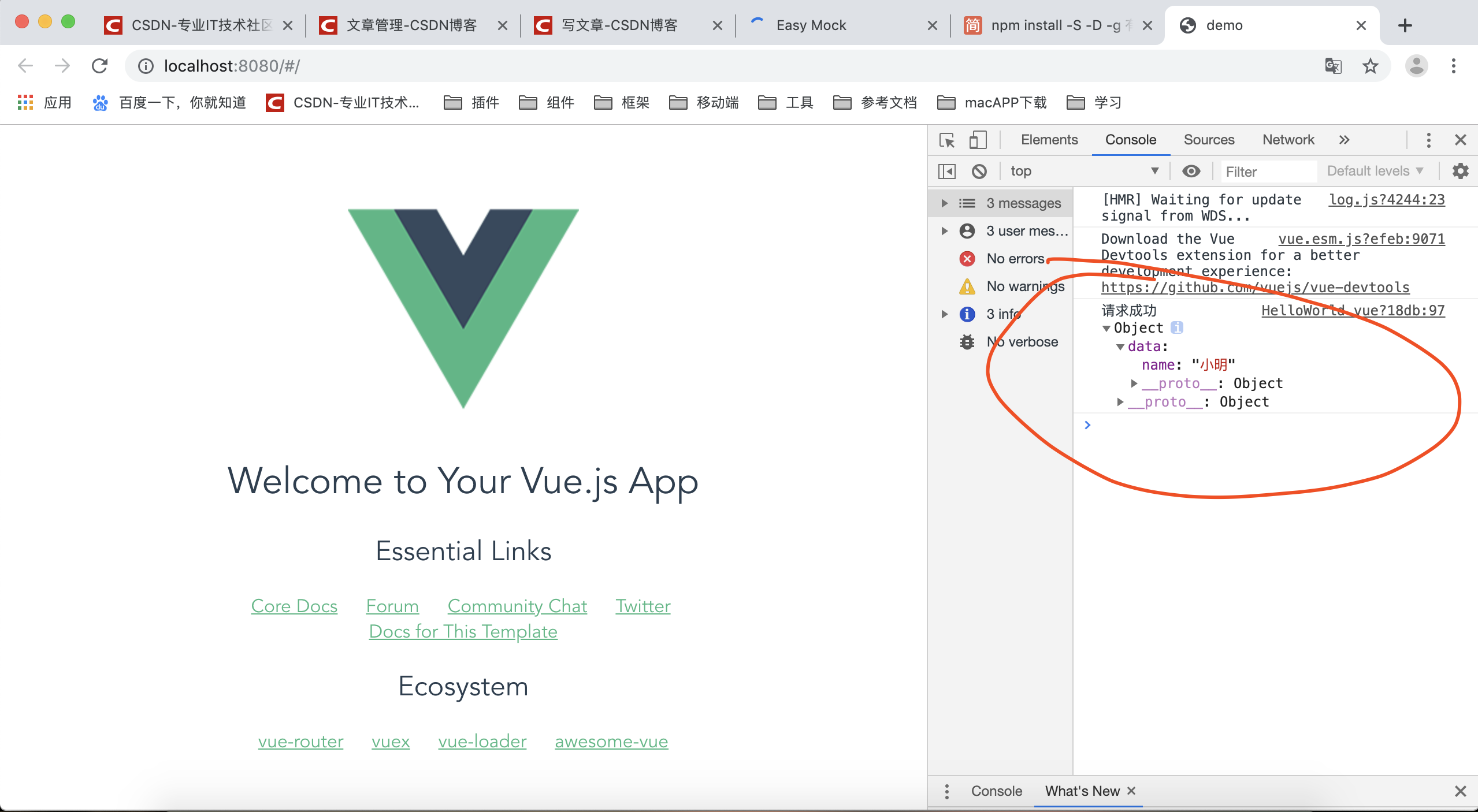Open the Core Docs link
The image size is (1478, 812).
294,606
